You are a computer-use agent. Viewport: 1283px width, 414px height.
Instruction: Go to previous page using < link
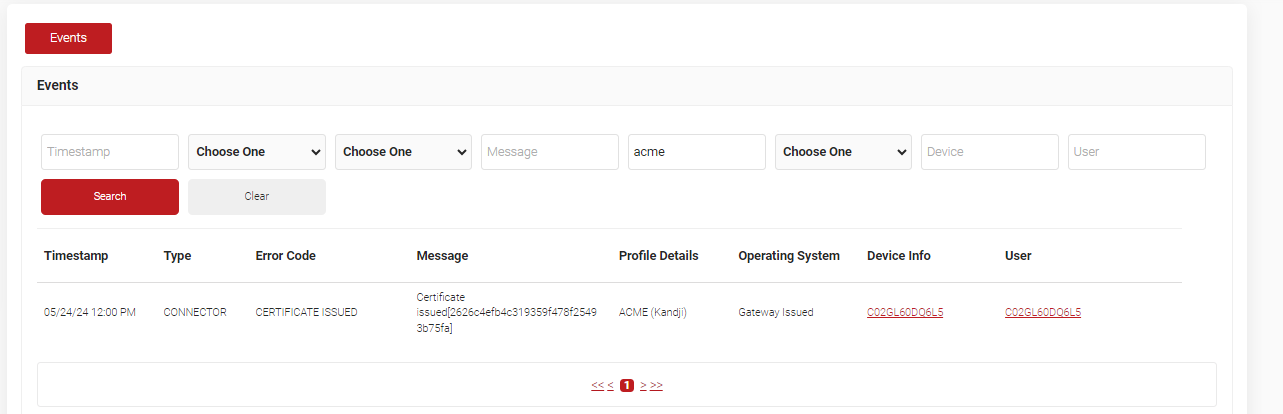611,385
